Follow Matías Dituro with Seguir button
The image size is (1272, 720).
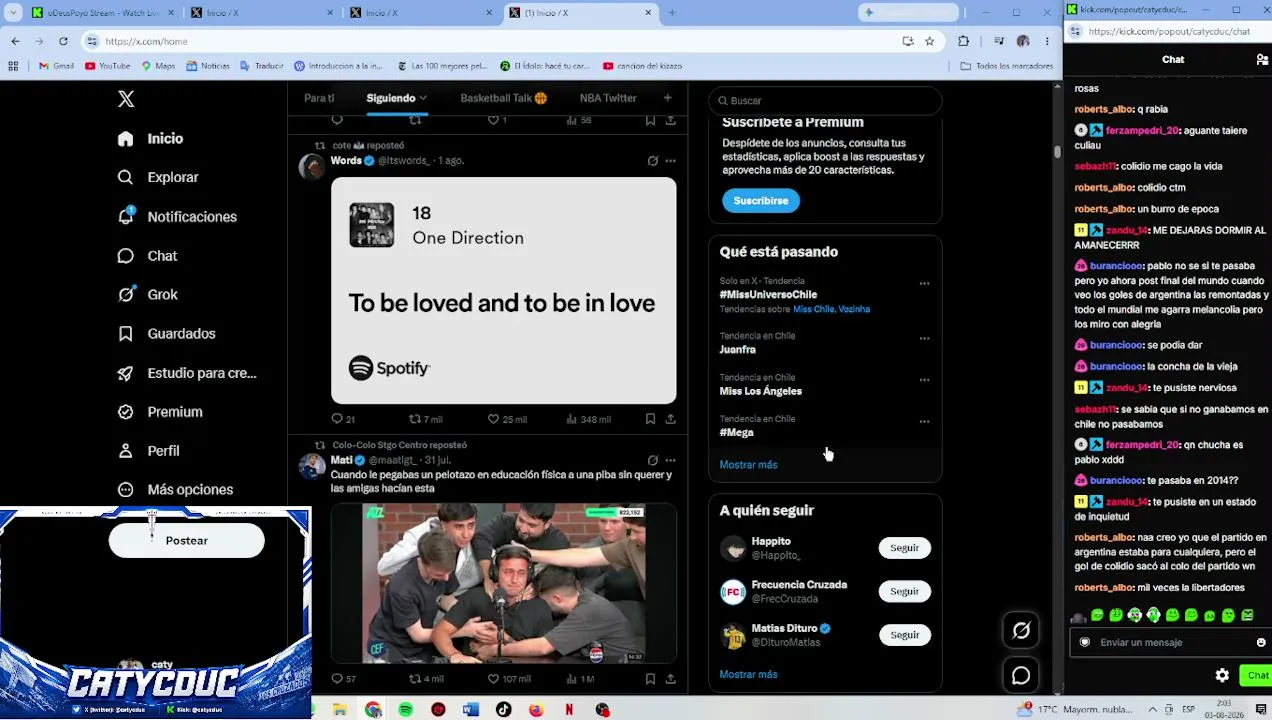[904, 635]
